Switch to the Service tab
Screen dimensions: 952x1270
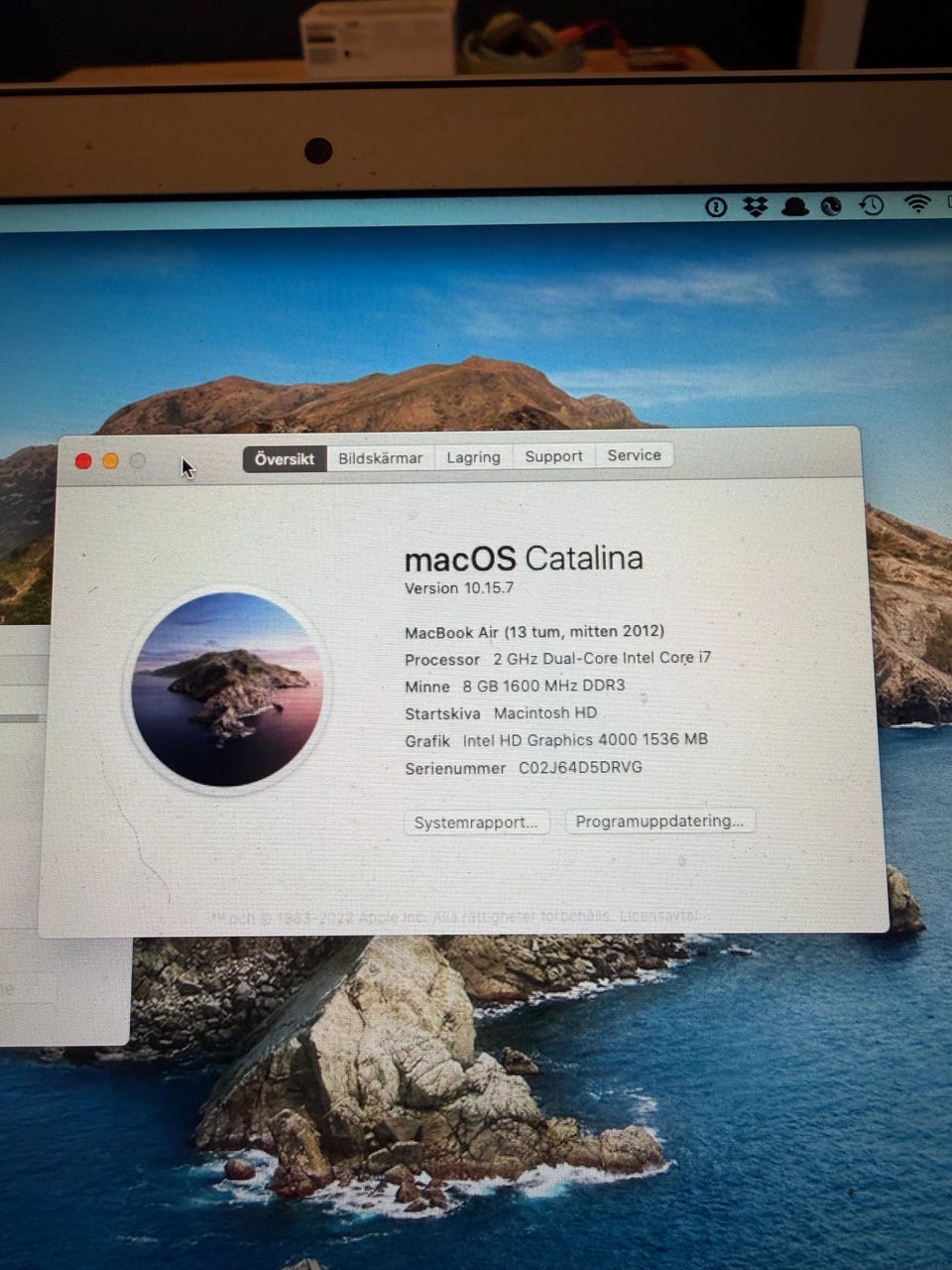tap(634, 455)
